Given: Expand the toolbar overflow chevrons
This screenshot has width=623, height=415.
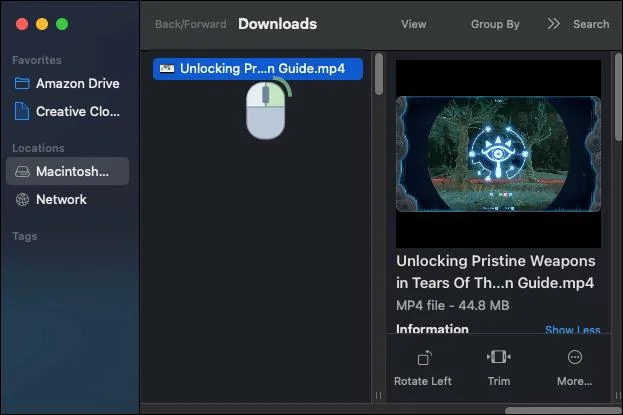Looking at the screenshot, I should pyautogui.click(x=553, y=24).
